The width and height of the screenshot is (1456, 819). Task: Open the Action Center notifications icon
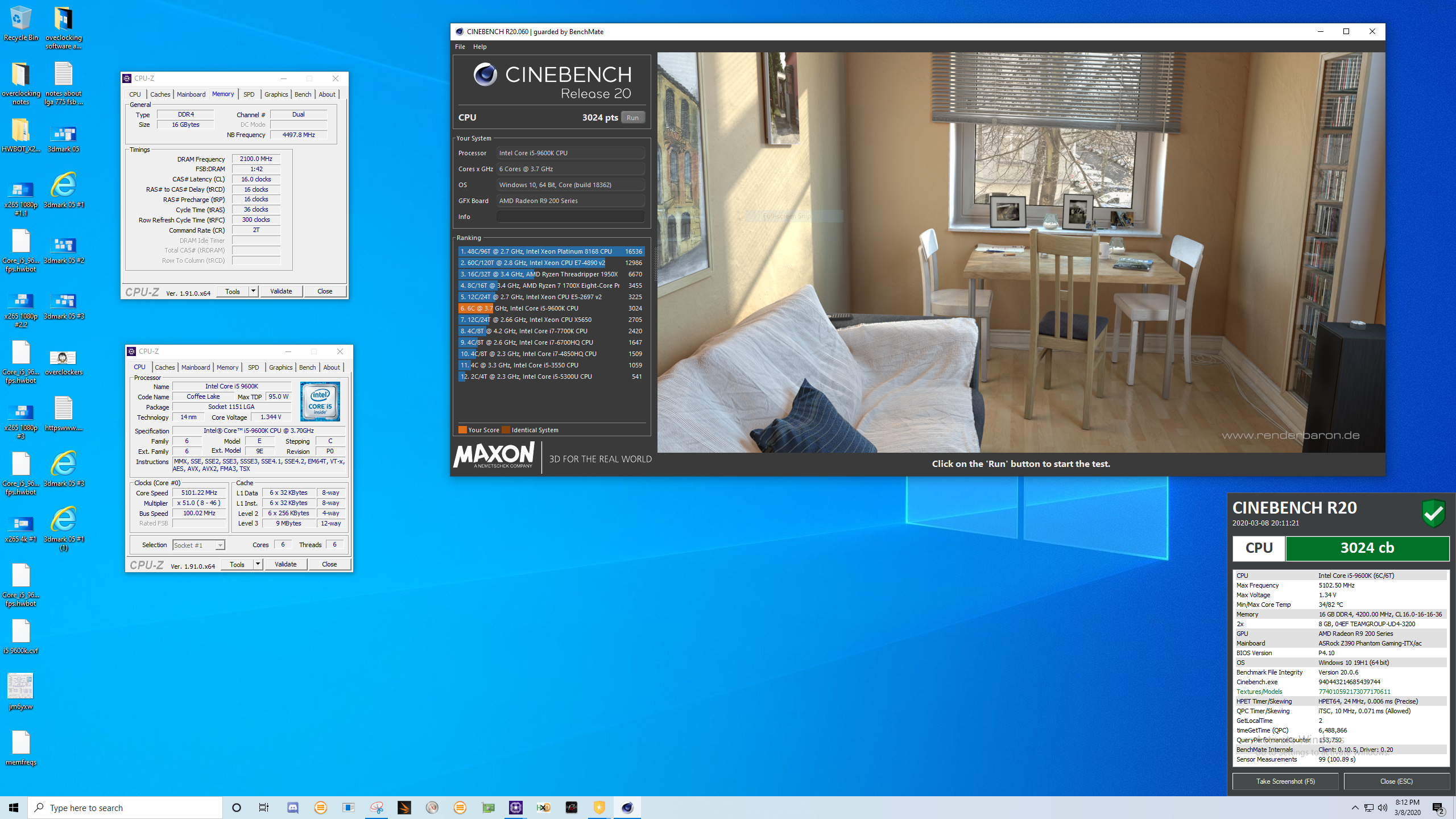[x=1438, y=808]
